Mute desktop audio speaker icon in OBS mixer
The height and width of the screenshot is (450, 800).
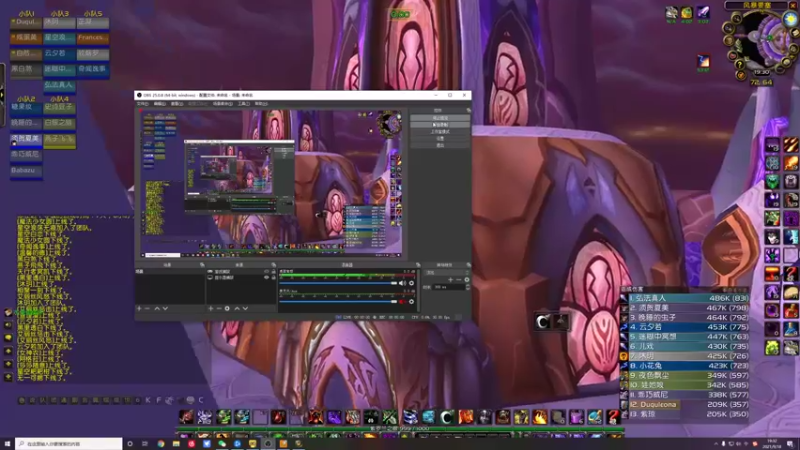coord(402,283)
